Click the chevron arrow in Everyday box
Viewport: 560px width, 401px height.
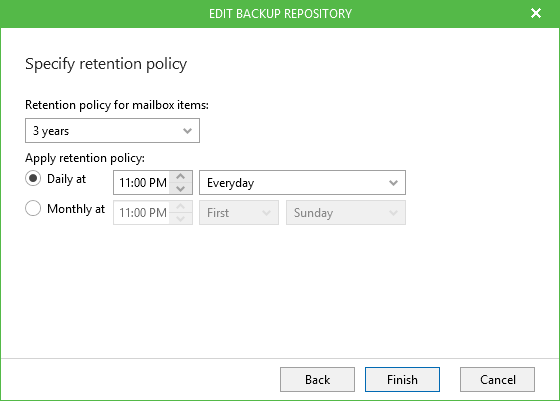coord(393,183)
